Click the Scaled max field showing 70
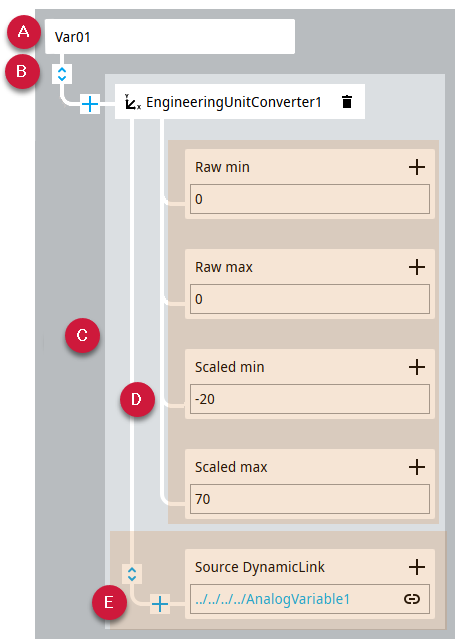Screen dimensions: 458x642 click(310, 499)
